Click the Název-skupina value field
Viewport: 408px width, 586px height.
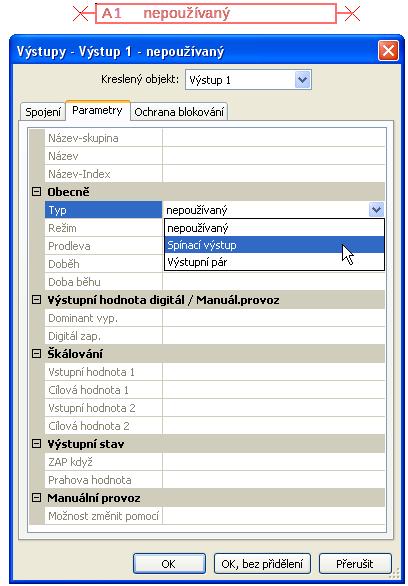tap(273, 138)
